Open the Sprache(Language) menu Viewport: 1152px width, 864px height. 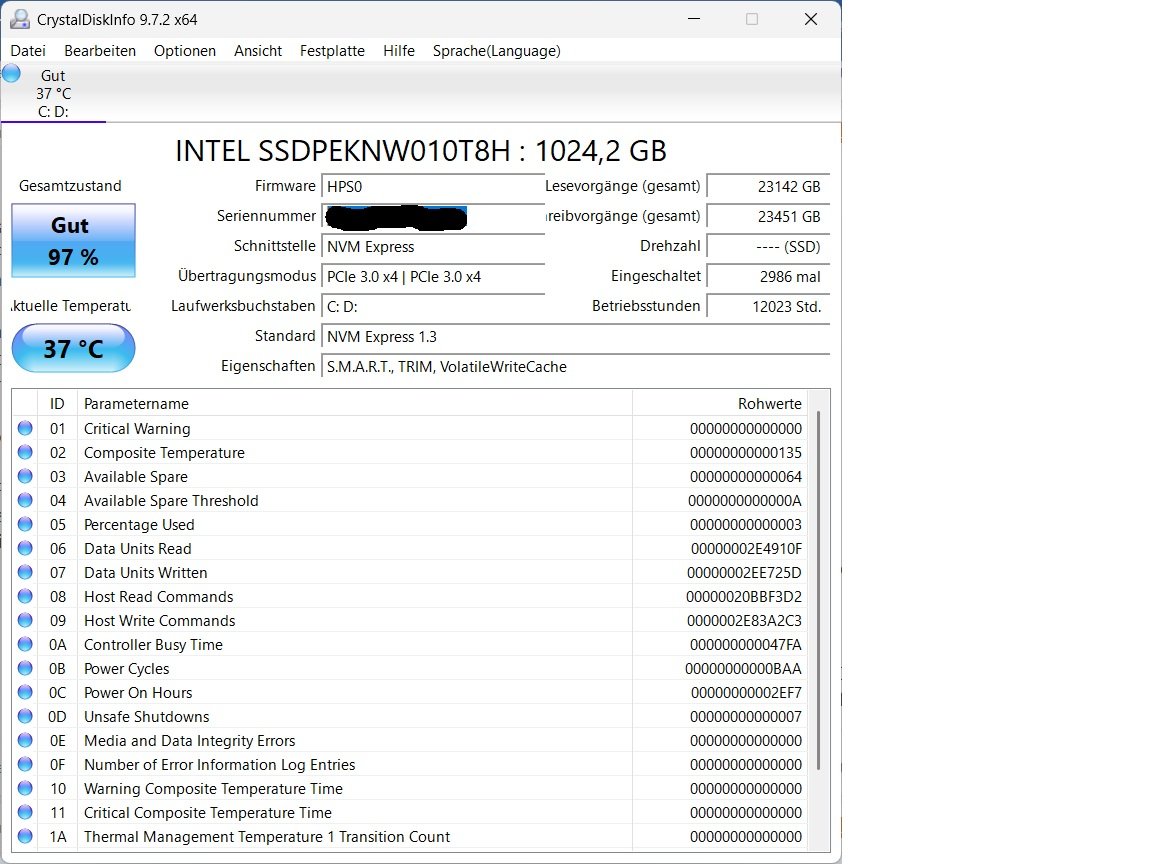[x=497, y=51]
